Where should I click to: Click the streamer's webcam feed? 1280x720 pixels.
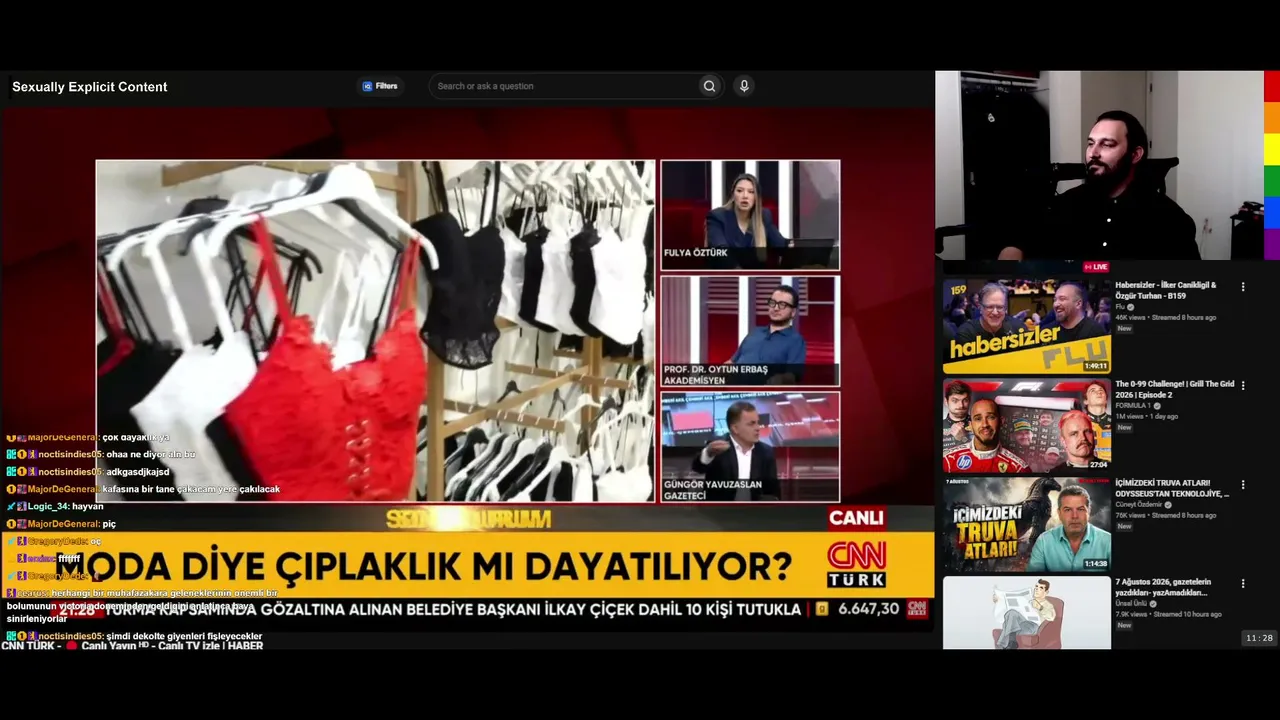1099,165
